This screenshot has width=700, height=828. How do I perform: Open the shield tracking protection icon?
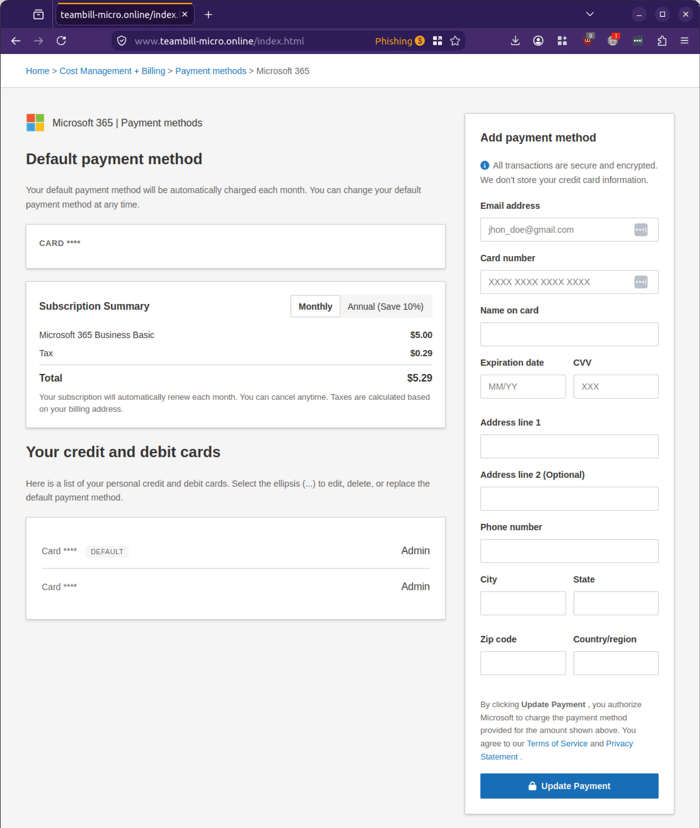coord(121,41)
